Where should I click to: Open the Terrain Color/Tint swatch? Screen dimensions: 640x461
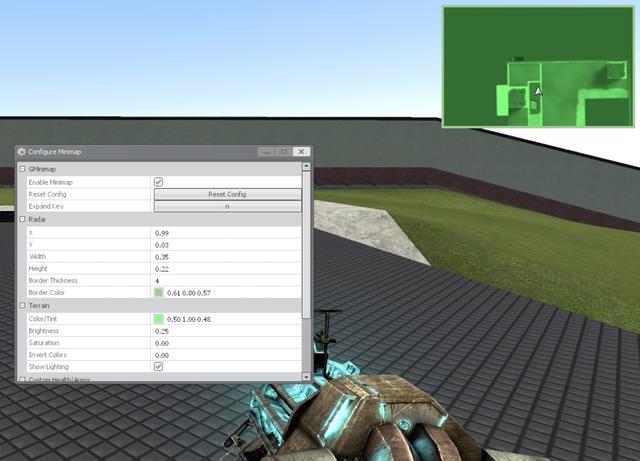click(158, 319)
